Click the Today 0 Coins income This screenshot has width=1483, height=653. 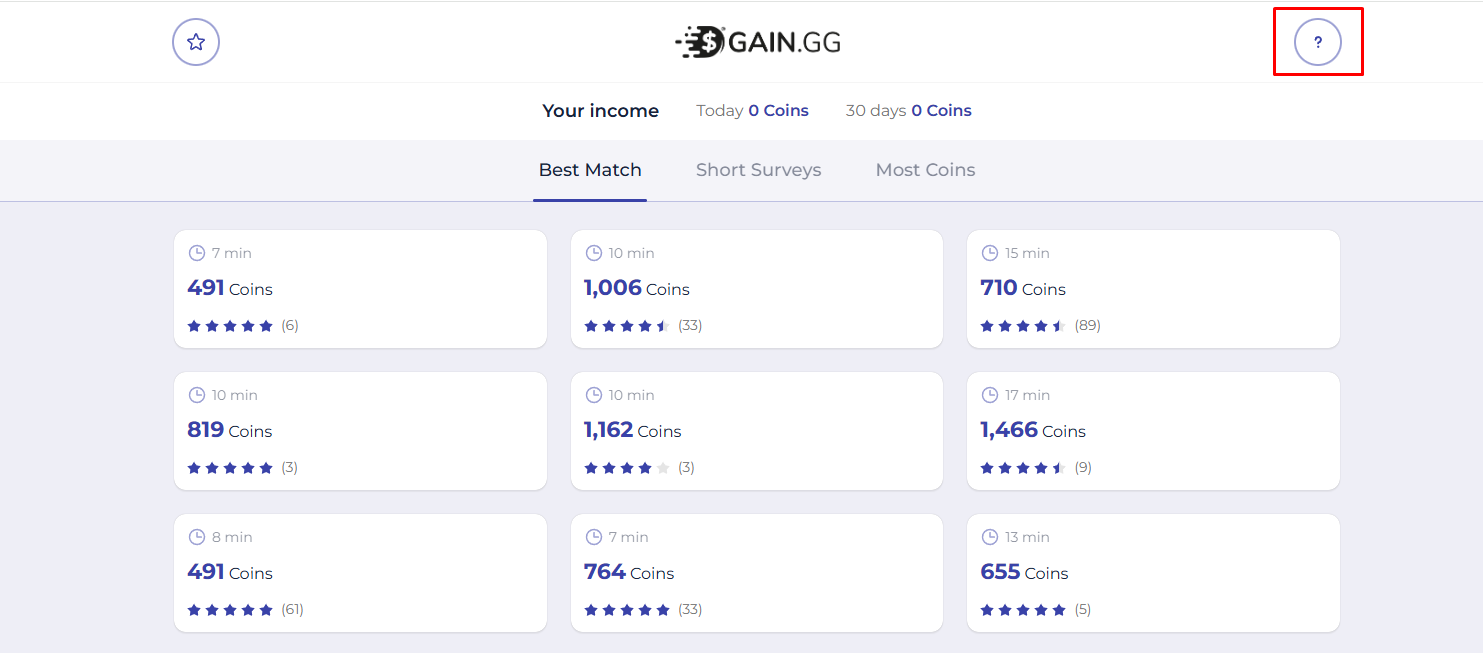(752, 111)
